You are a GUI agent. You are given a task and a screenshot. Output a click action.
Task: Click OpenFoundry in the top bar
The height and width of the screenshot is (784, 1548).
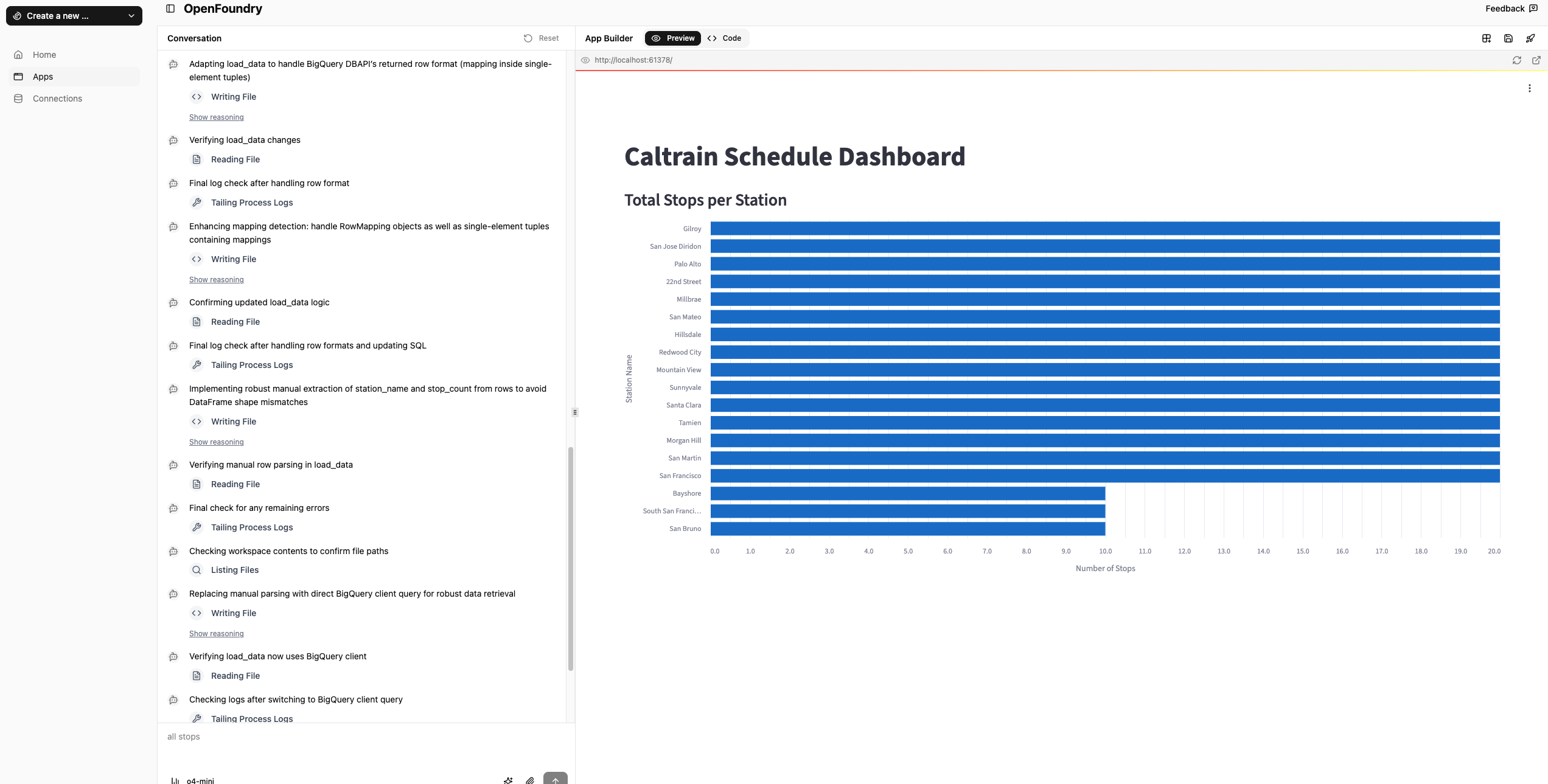click(x=223, y=9)
